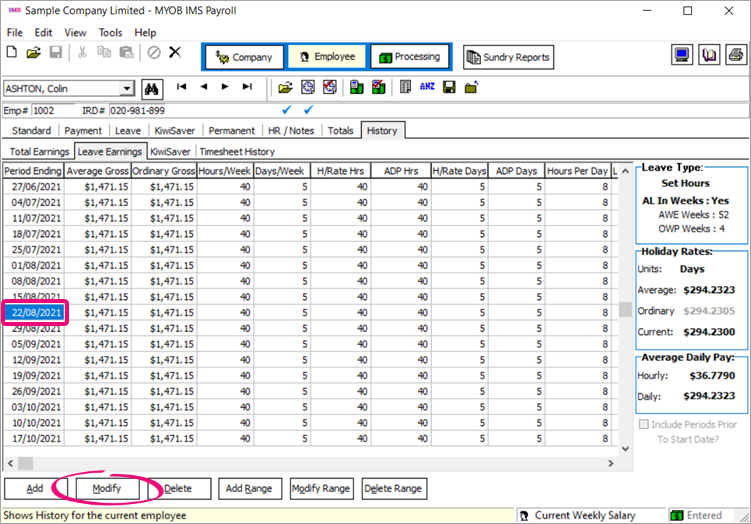Expand the employee name dropdown

[x=126, y=89]
